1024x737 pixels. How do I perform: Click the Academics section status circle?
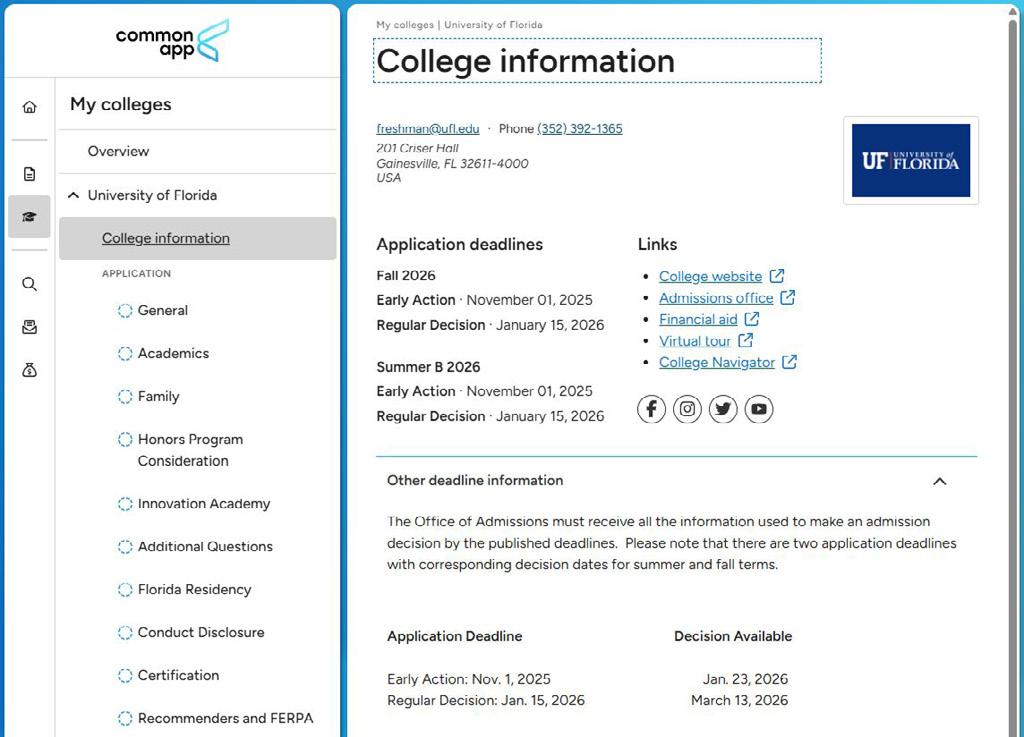click(125, 354)
